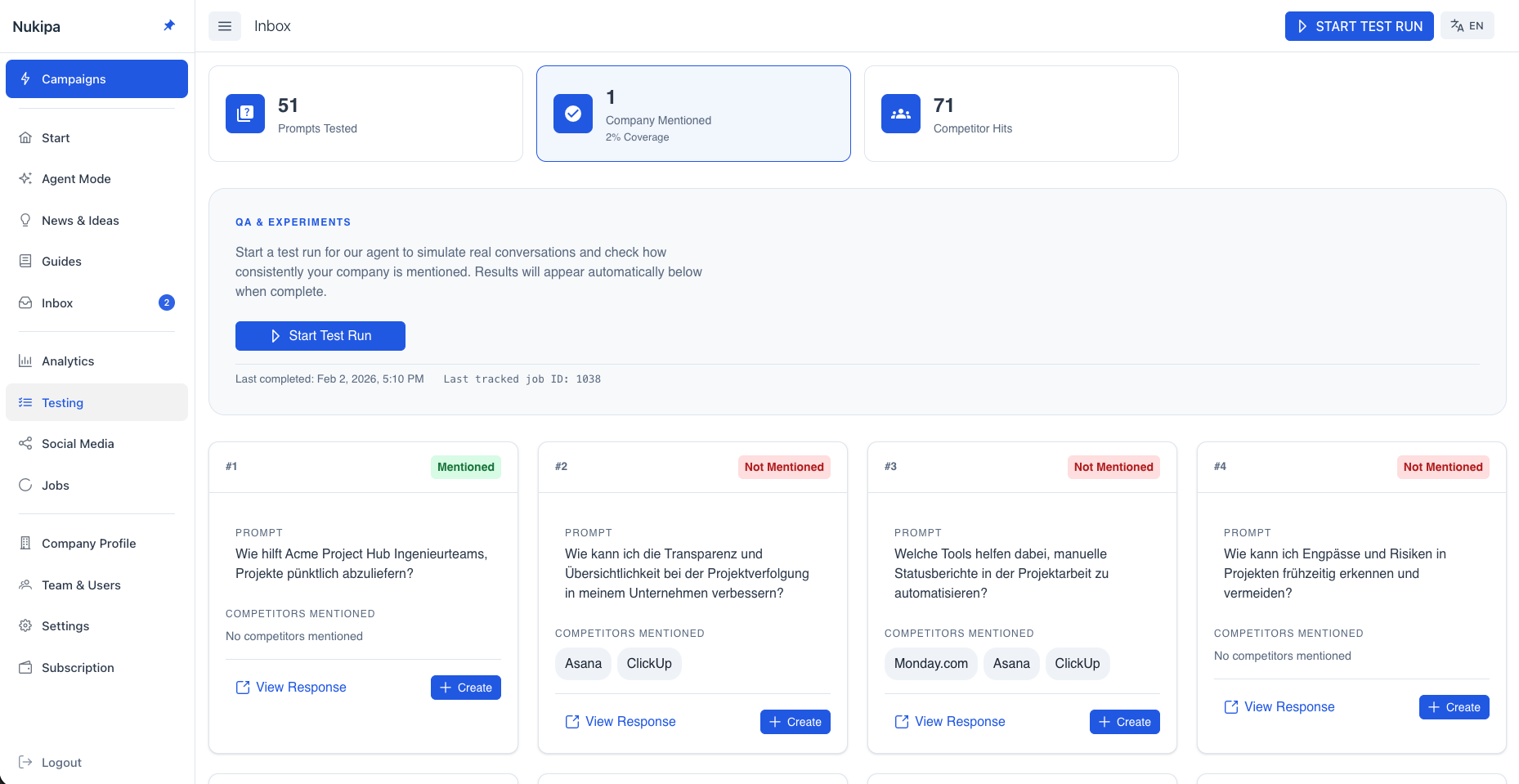The width and height of the screenshot is (1519, 784).
Task: Click the Inbox unread badge showing 2
Action: [x=167, y=302]
